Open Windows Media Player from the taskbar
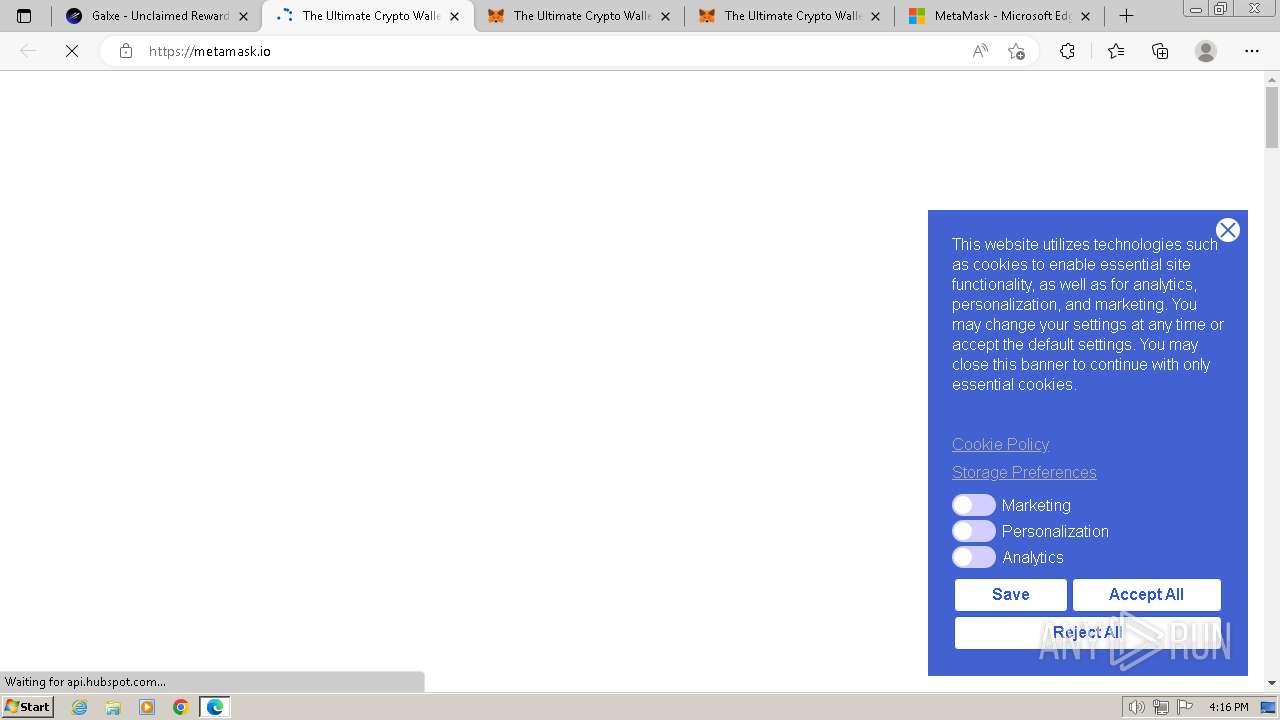The image size is (1280, 720). click(x=147, y=707)
